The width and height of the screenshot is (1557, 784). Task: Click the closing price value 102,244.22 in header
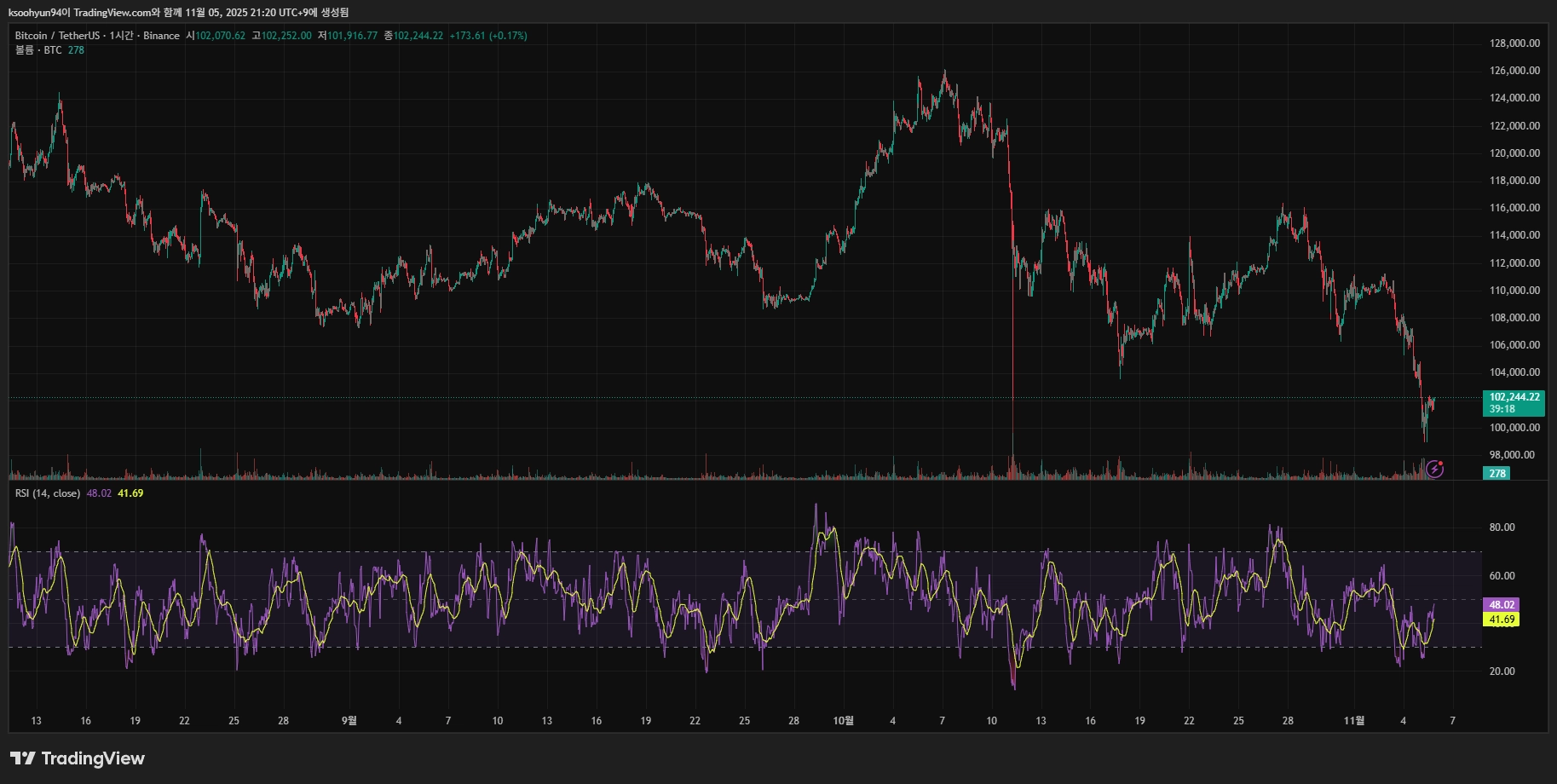tap(418, 36)
